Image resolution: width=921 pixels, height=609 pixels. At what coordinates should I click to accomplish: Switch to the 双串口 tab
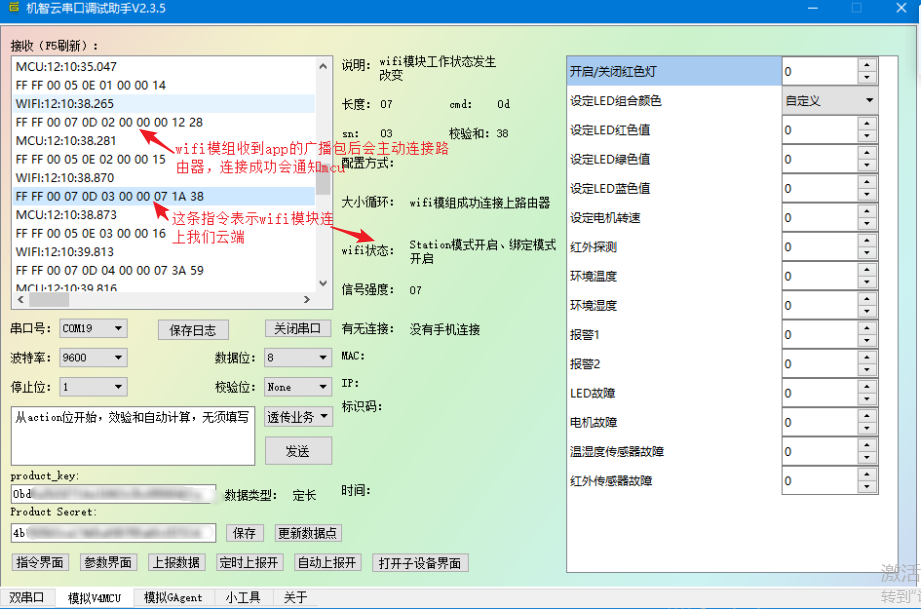(x=27, y=598)
